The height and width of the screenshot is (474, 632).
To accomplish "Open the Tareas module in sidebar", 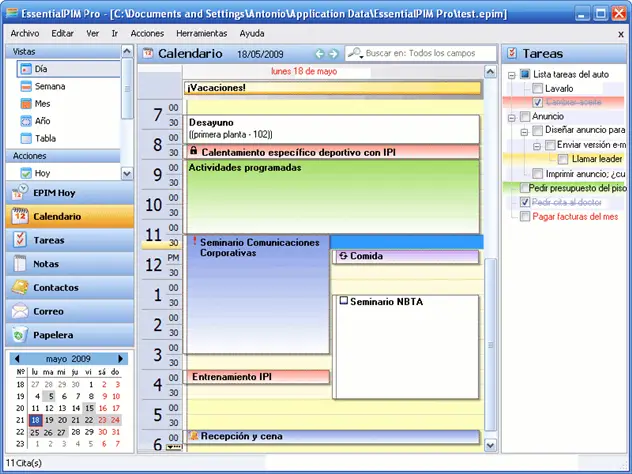I will [x=70, y=240].
